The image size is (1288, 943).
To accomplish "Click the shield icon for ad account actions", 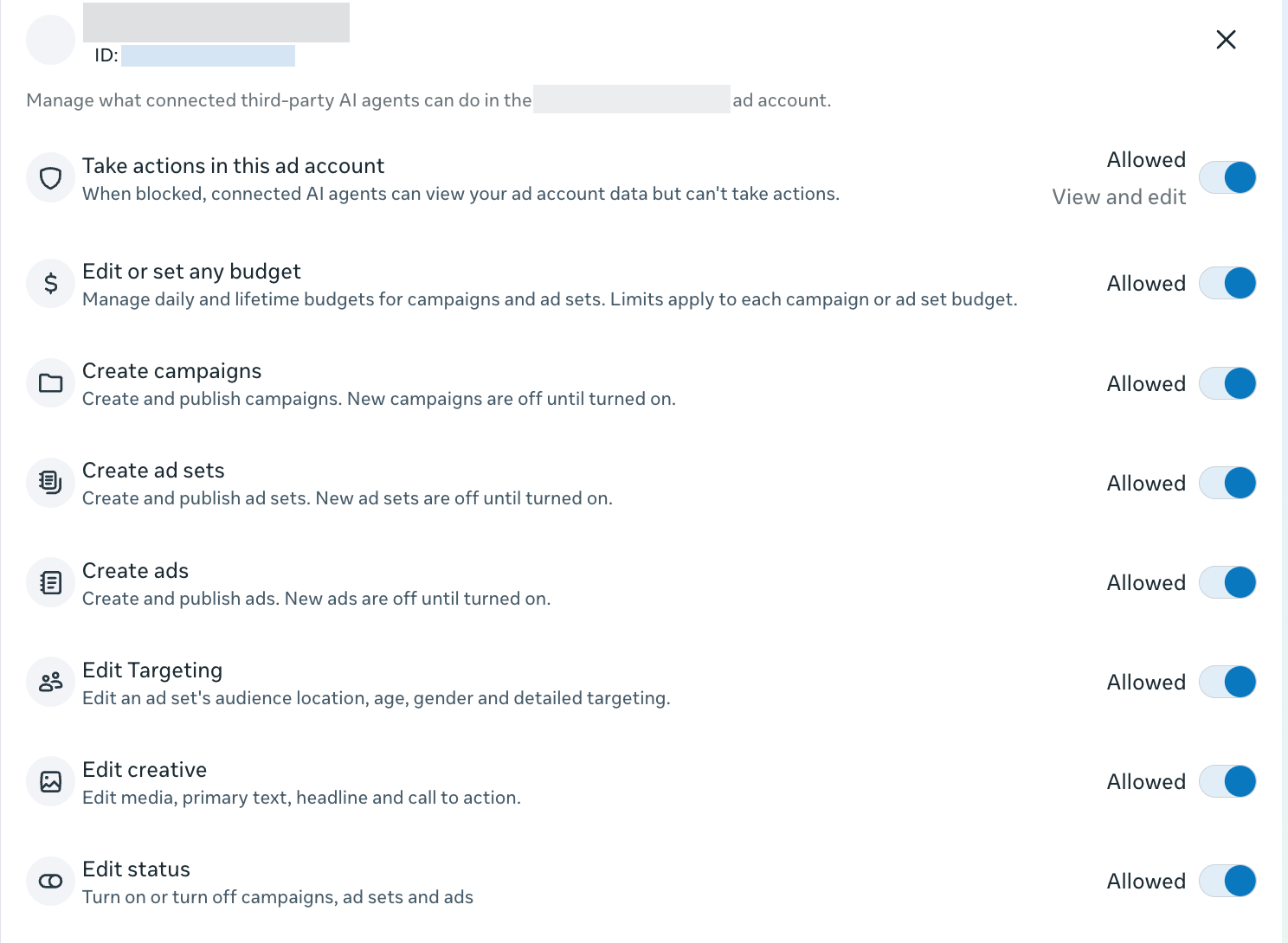I will [51, 178].
